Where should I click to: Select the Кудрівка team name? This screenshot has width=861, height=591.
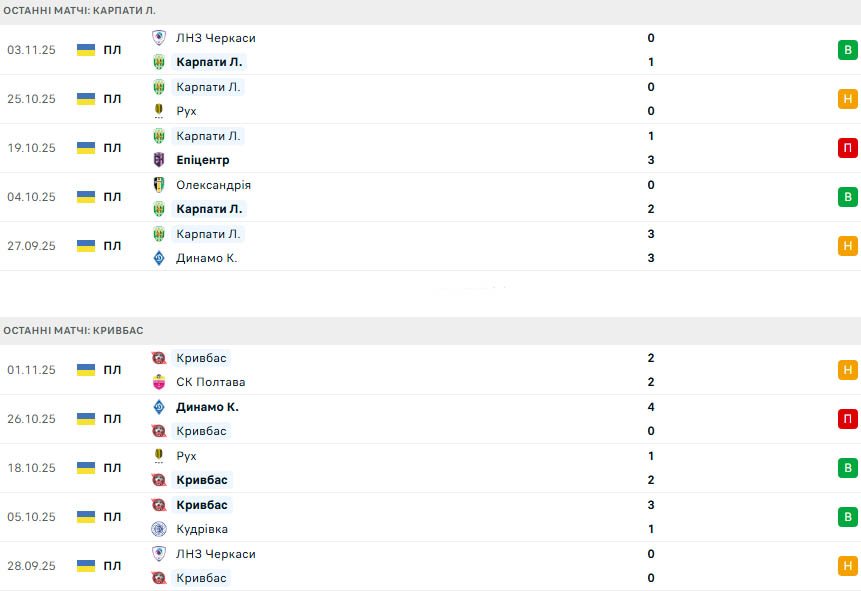pos(202,529)
